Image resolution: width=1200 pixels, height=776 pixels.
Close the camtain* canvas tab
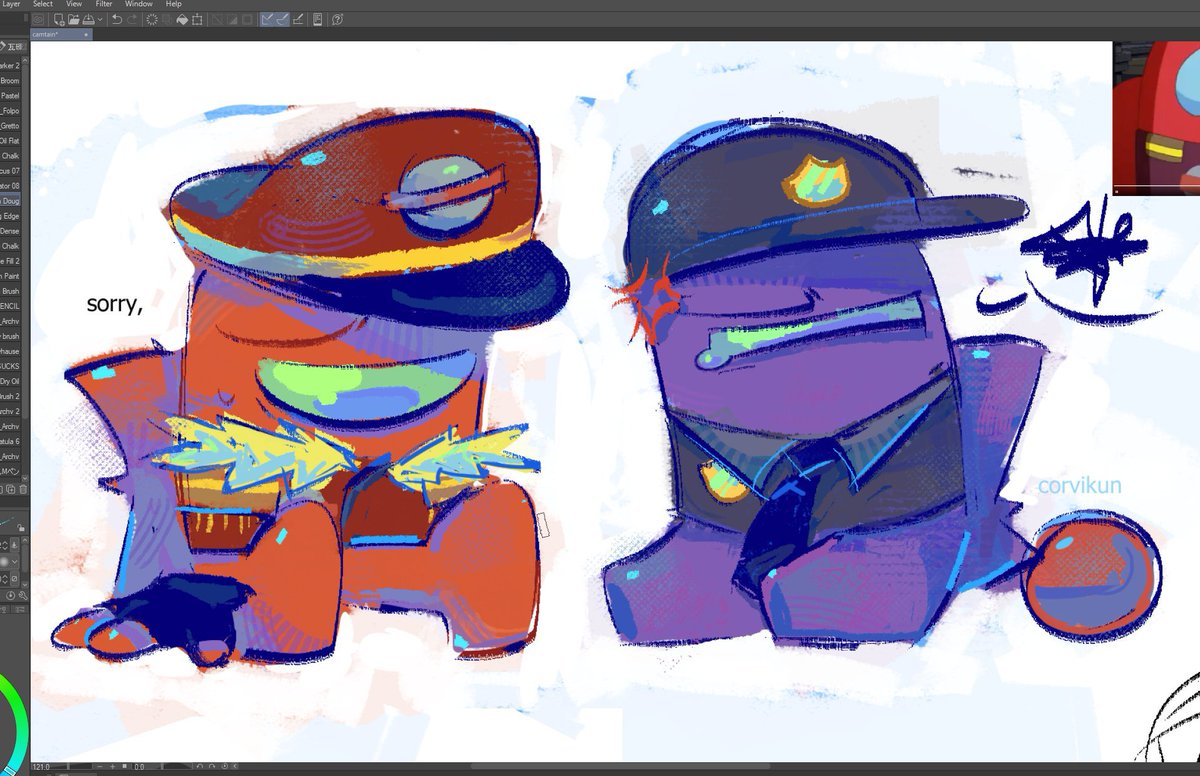click(x=86, y=34)
